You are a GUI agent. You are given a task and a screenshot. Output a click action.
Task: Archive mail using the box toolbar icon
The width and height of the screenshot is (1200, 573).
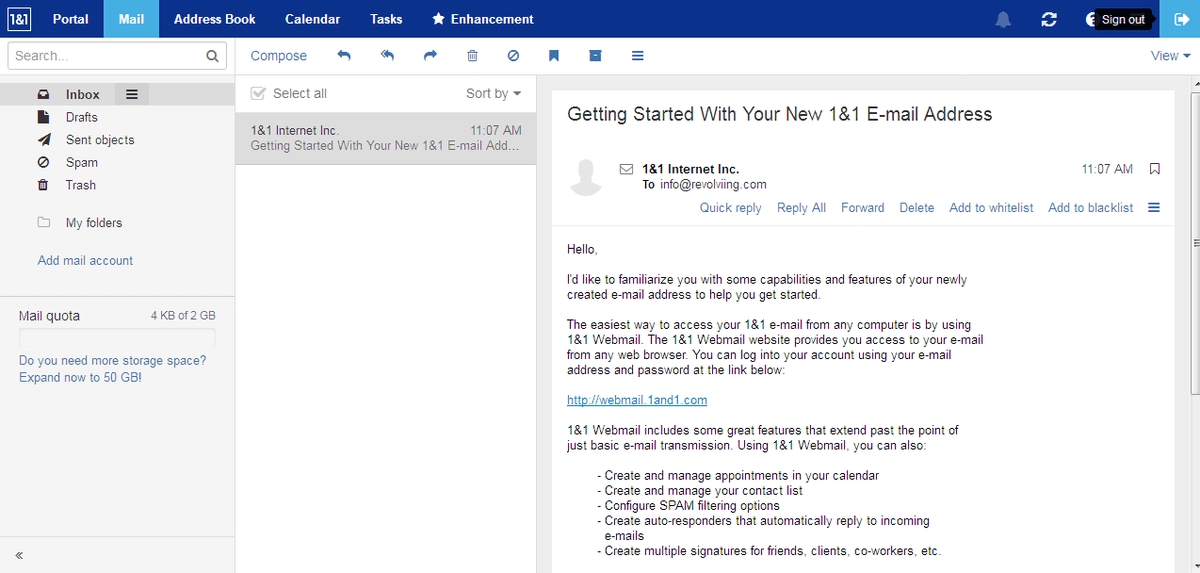click(x=595, y=56)
